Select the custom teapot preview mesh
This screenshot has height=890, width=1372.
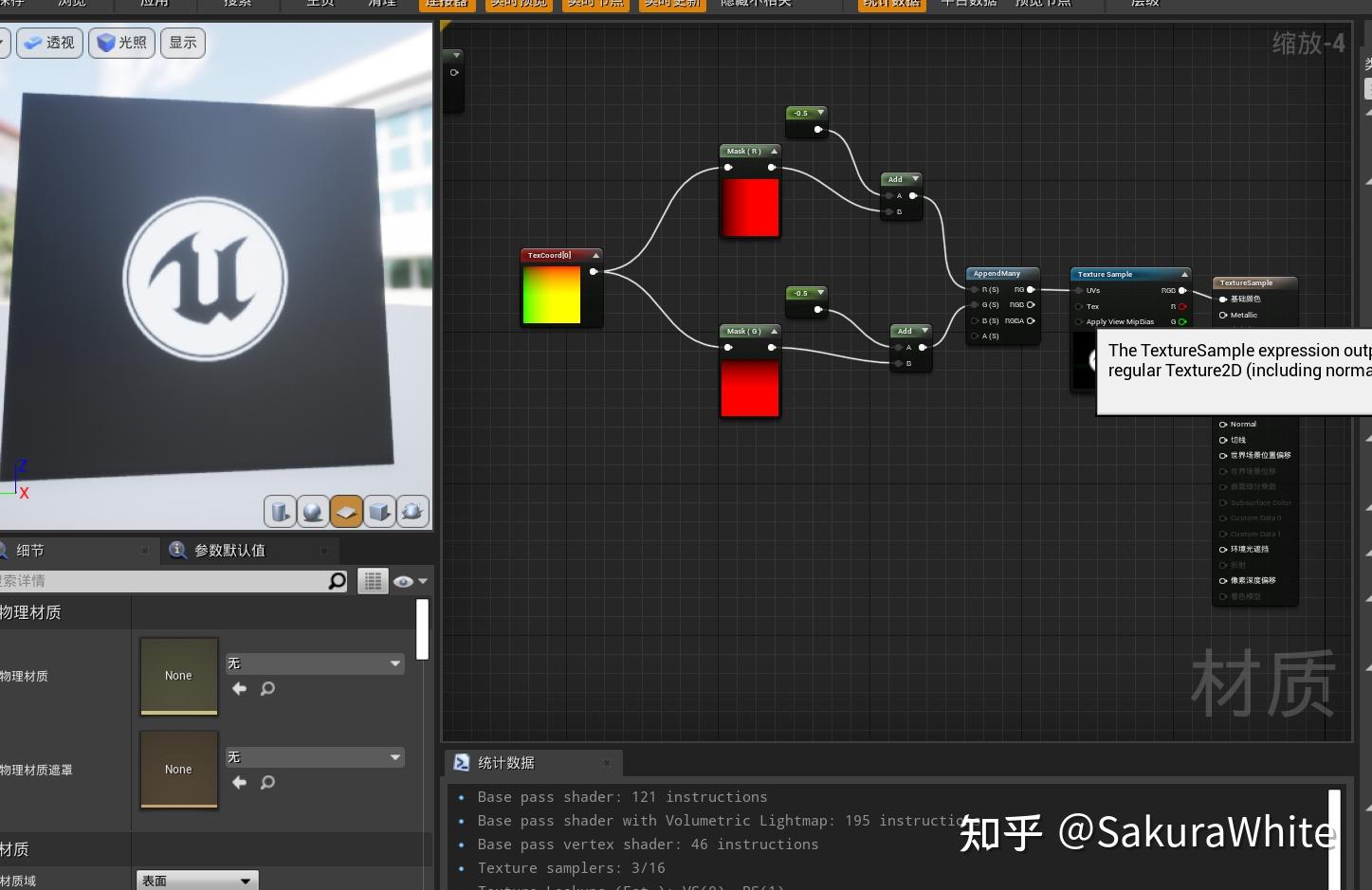pyautogui.click(x=412, y=511)
